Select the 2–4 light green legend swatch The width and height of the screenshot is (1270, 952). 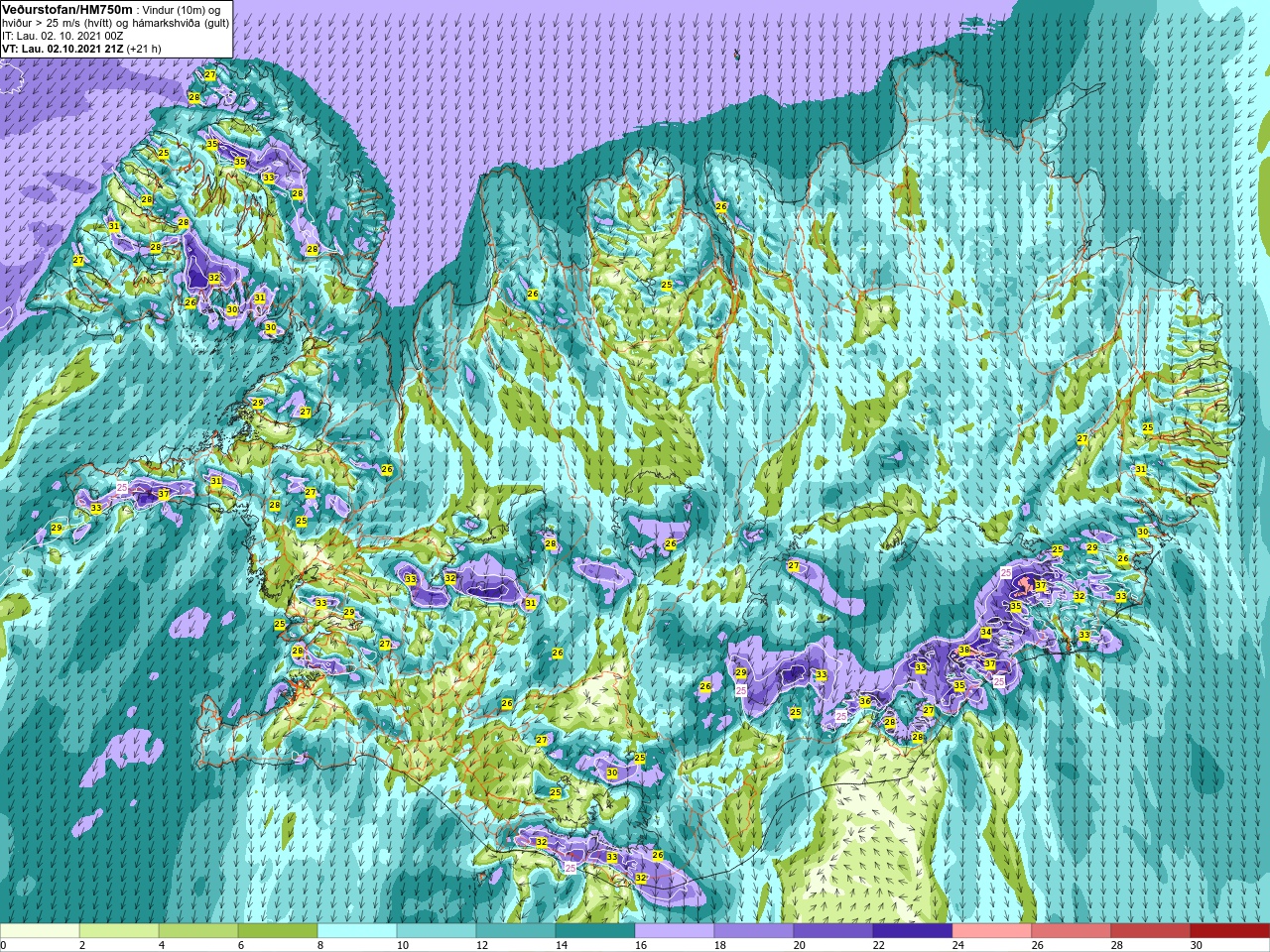[119, 932]
